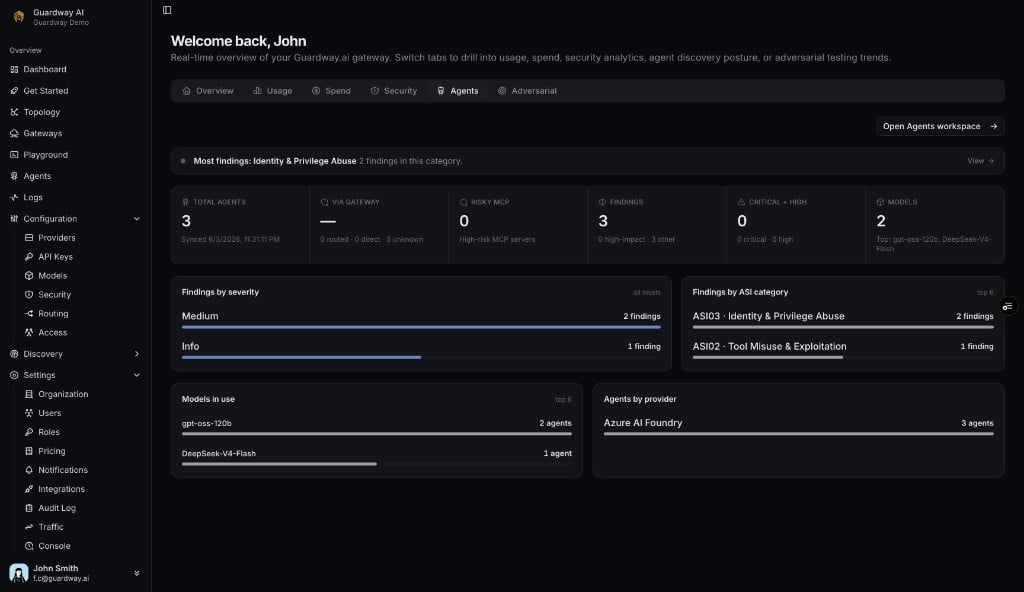
Task: Click the Audit Log icon
Action: (x=29, y=508)
